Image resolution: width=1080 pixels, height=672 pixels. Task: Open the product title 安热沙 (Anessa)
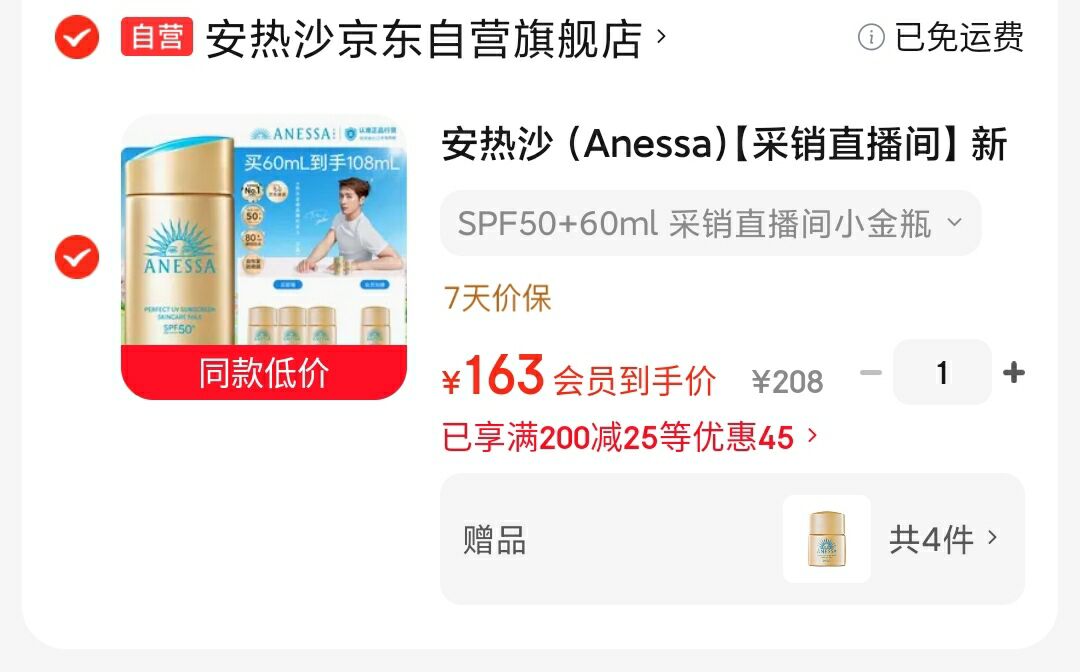[724, 144]
